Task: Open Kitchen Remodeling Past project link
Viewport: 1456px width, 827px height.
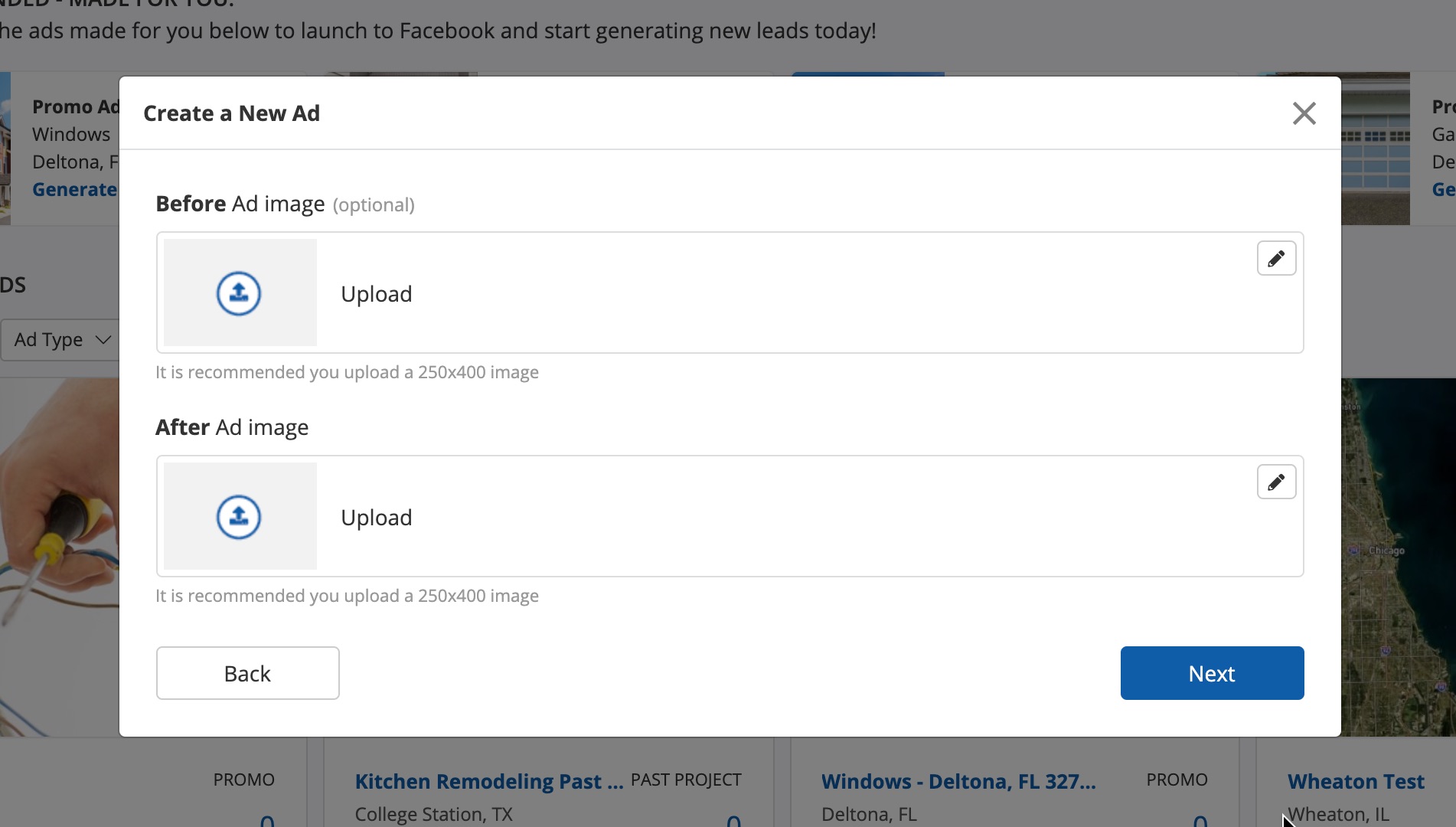Action: (488, 781)
